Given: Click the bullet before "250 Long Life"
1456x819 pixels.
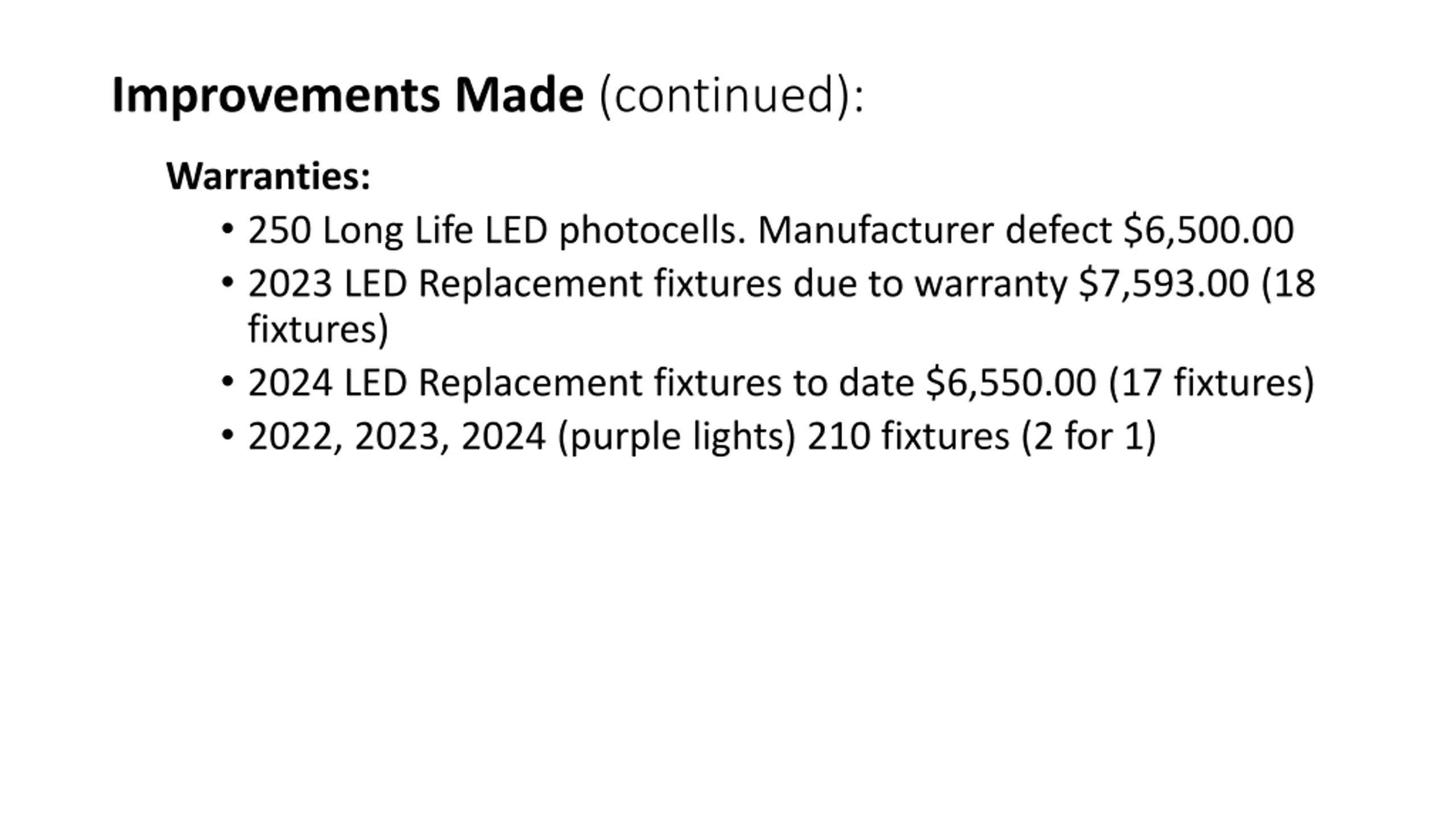Looking at the screenshot, I should click(227, 230).
